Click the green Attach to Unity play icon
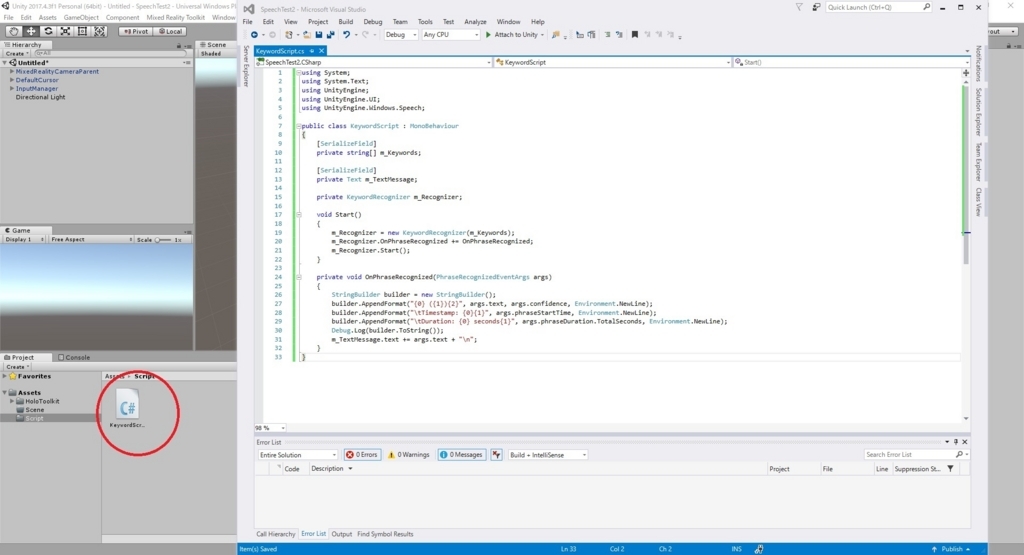Viewport: 1024px width, 555px height. point(488,35)
